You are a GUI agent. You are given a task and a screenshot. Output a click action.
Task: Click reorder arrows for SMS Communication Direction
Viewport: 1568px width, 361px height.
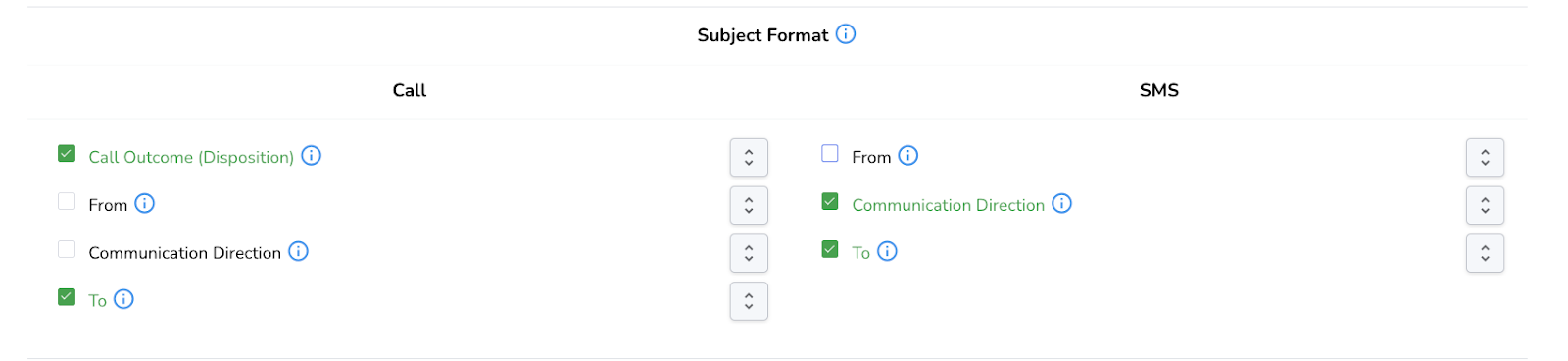pyautogui.click(x=1485, y=205)
